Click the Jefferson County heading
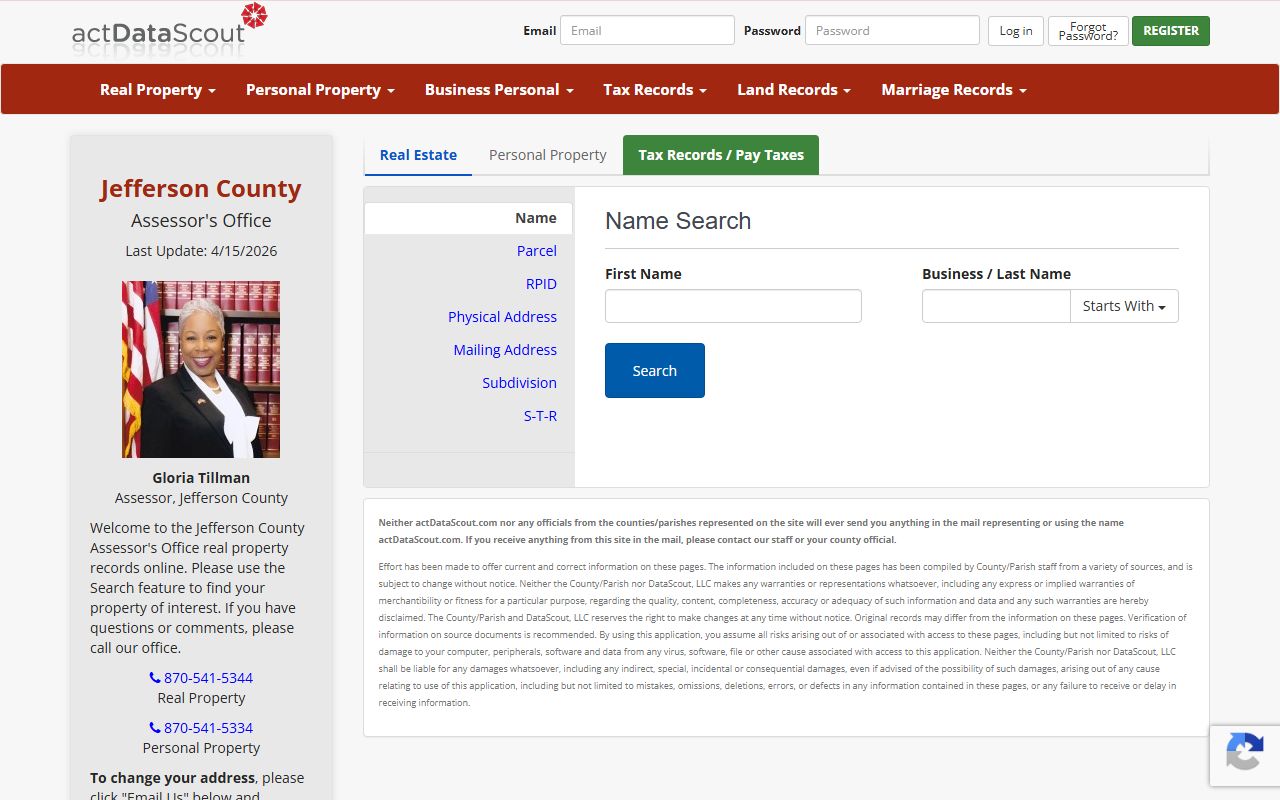The image size is (1280, 800). coord(201,189)
